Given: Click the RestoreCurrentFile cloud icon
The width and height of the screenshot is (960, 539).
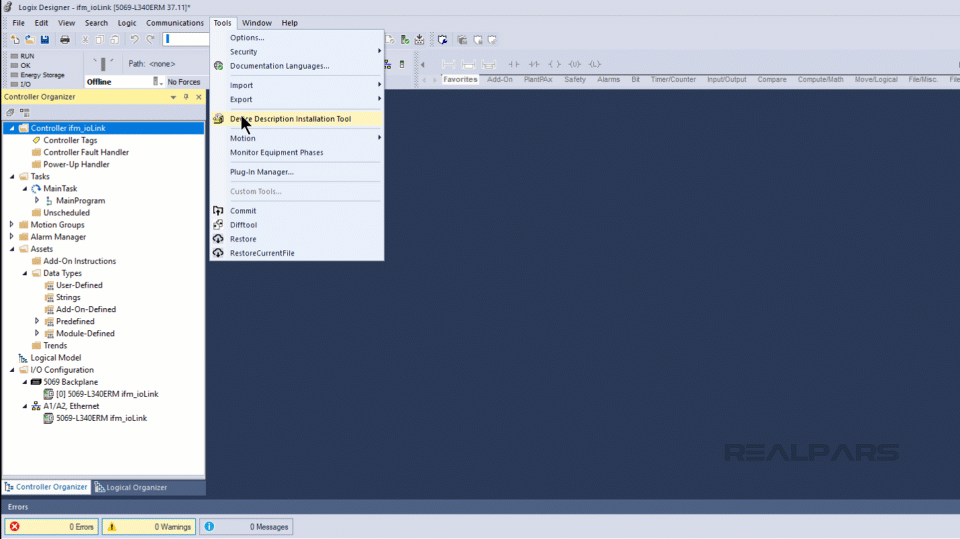Looking at the screenshot, I should [218, 253].
